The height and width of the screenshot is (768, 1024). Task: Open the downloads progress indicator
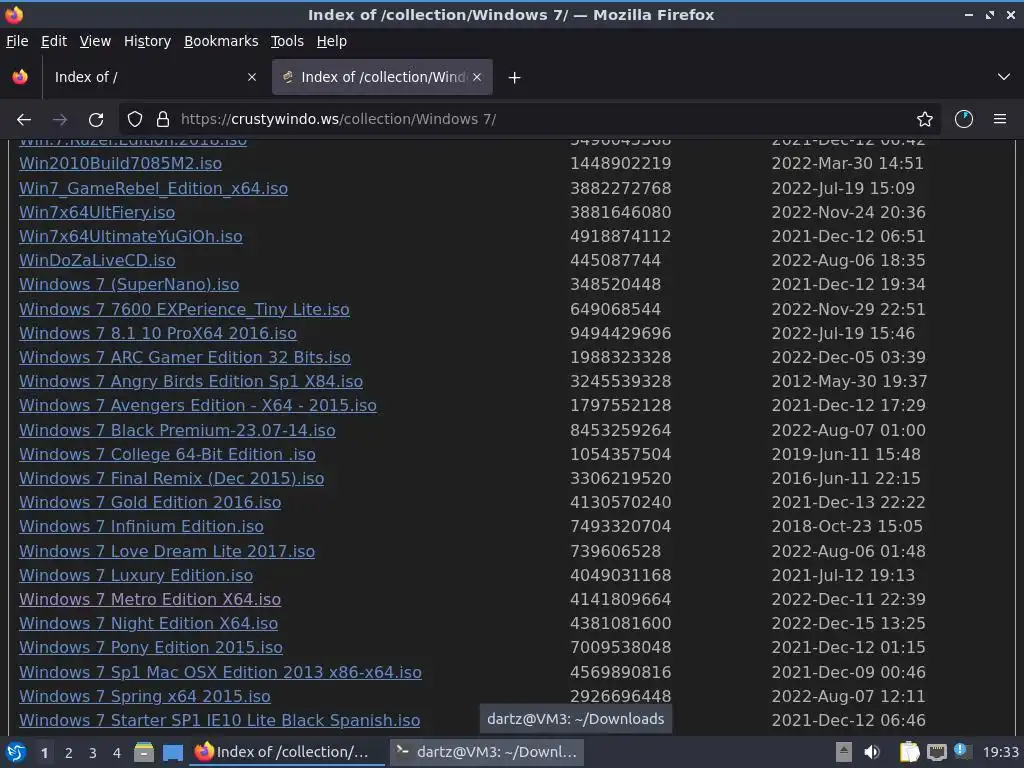[x=964, y=120]
